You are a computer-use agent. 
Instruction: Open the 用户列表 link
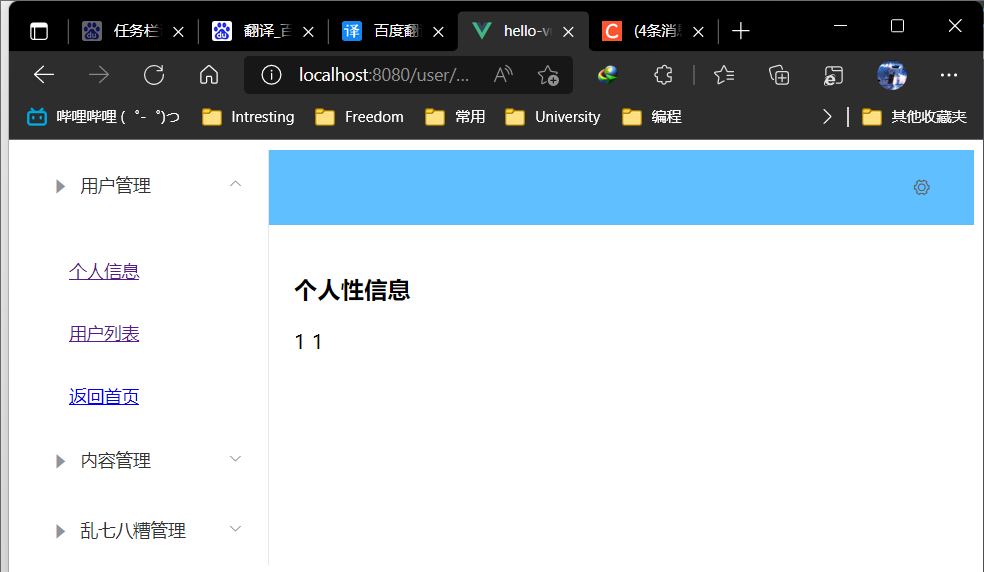pyautogui.click(x=104, y=334)
